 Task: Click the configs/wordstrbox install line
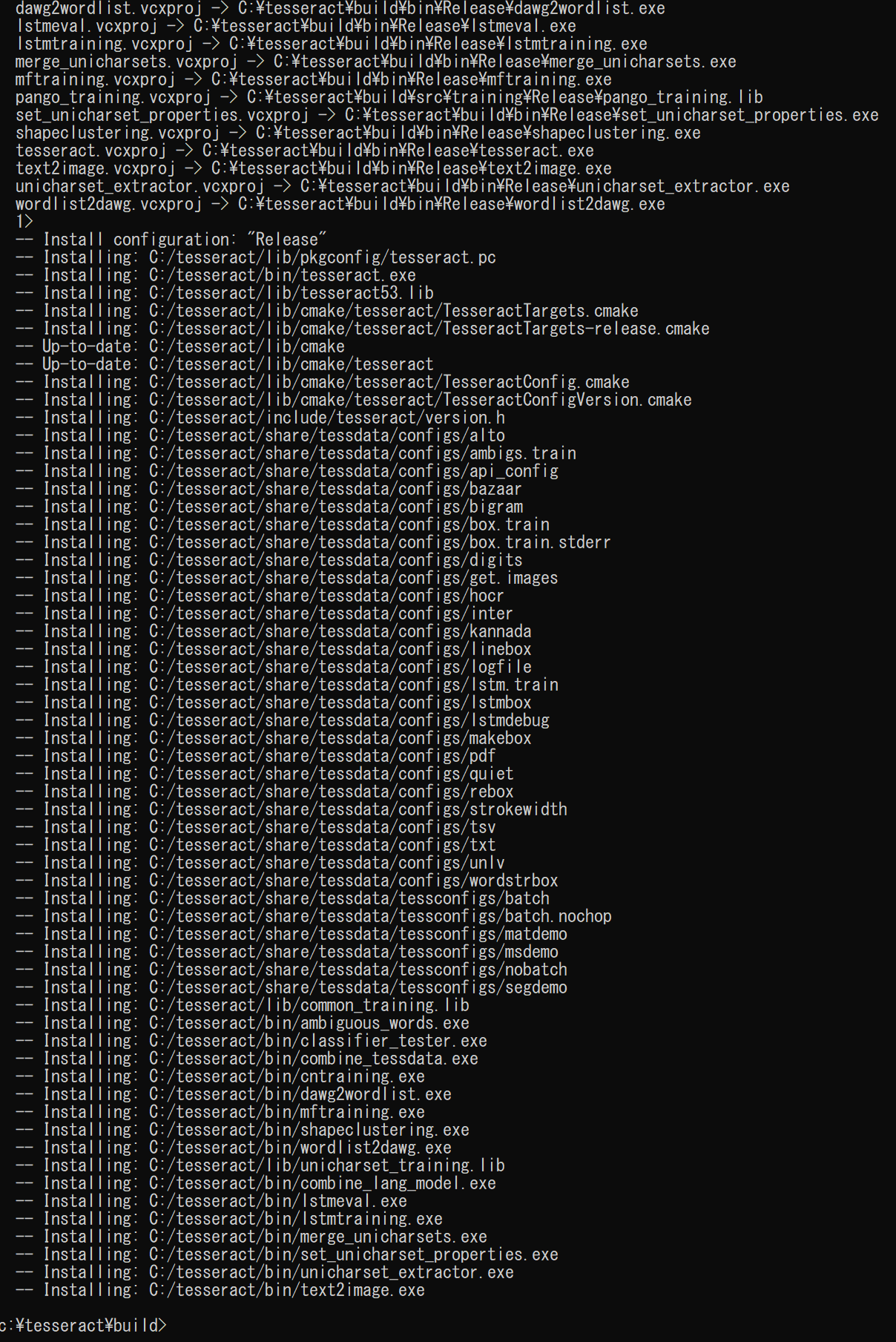click(287, 881)
